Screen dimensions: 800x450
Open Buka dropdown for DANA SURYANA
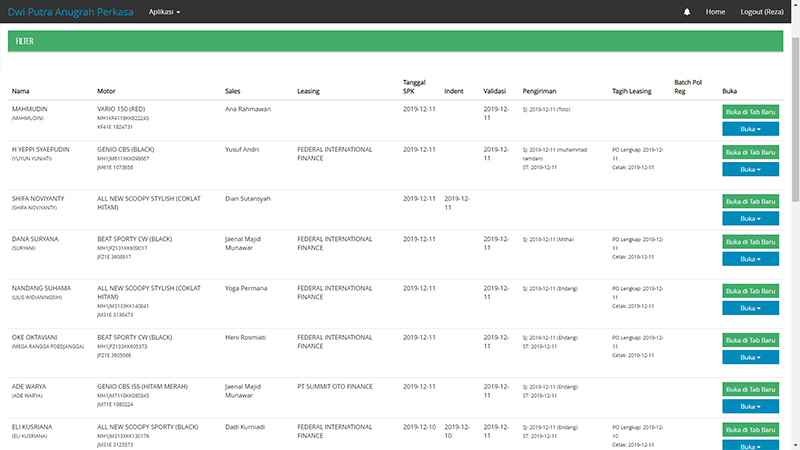pos(751,259)
